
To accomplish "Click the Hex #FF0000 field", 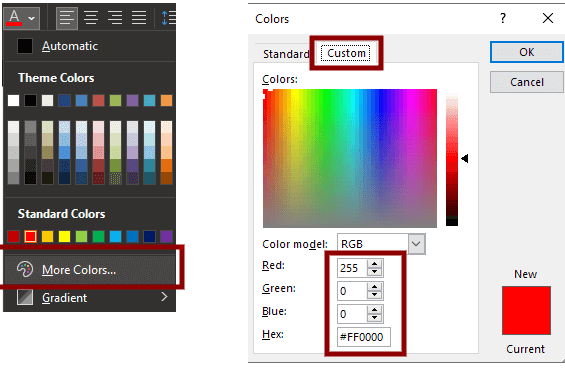I will pos(364,337).
